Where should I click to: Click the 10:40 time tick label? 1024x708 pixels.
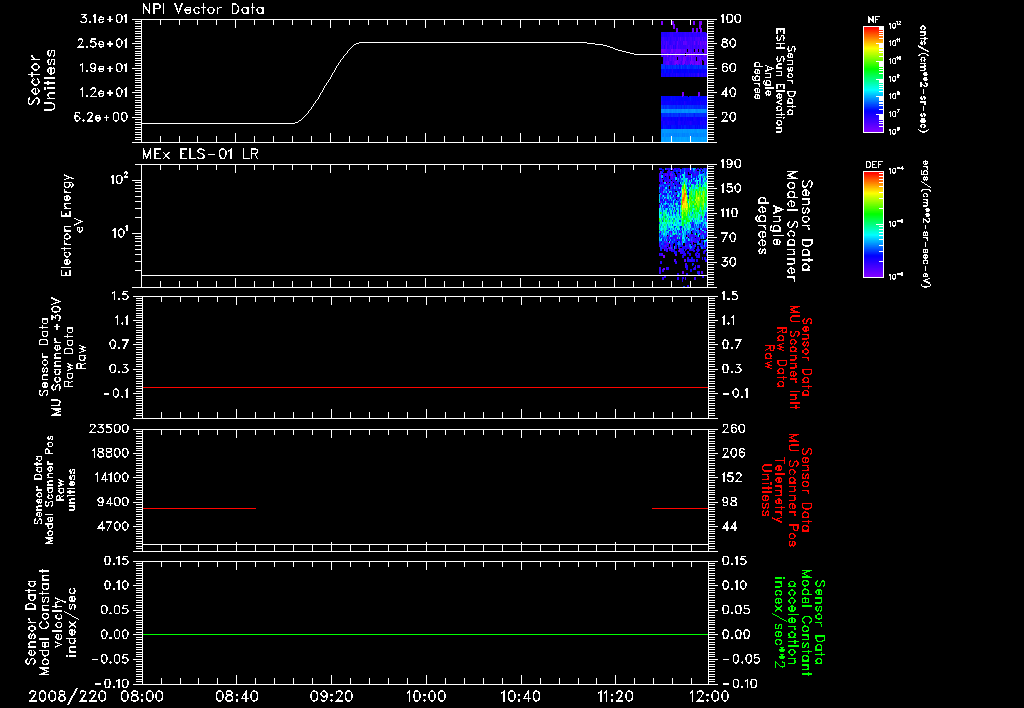coord(520,696)
